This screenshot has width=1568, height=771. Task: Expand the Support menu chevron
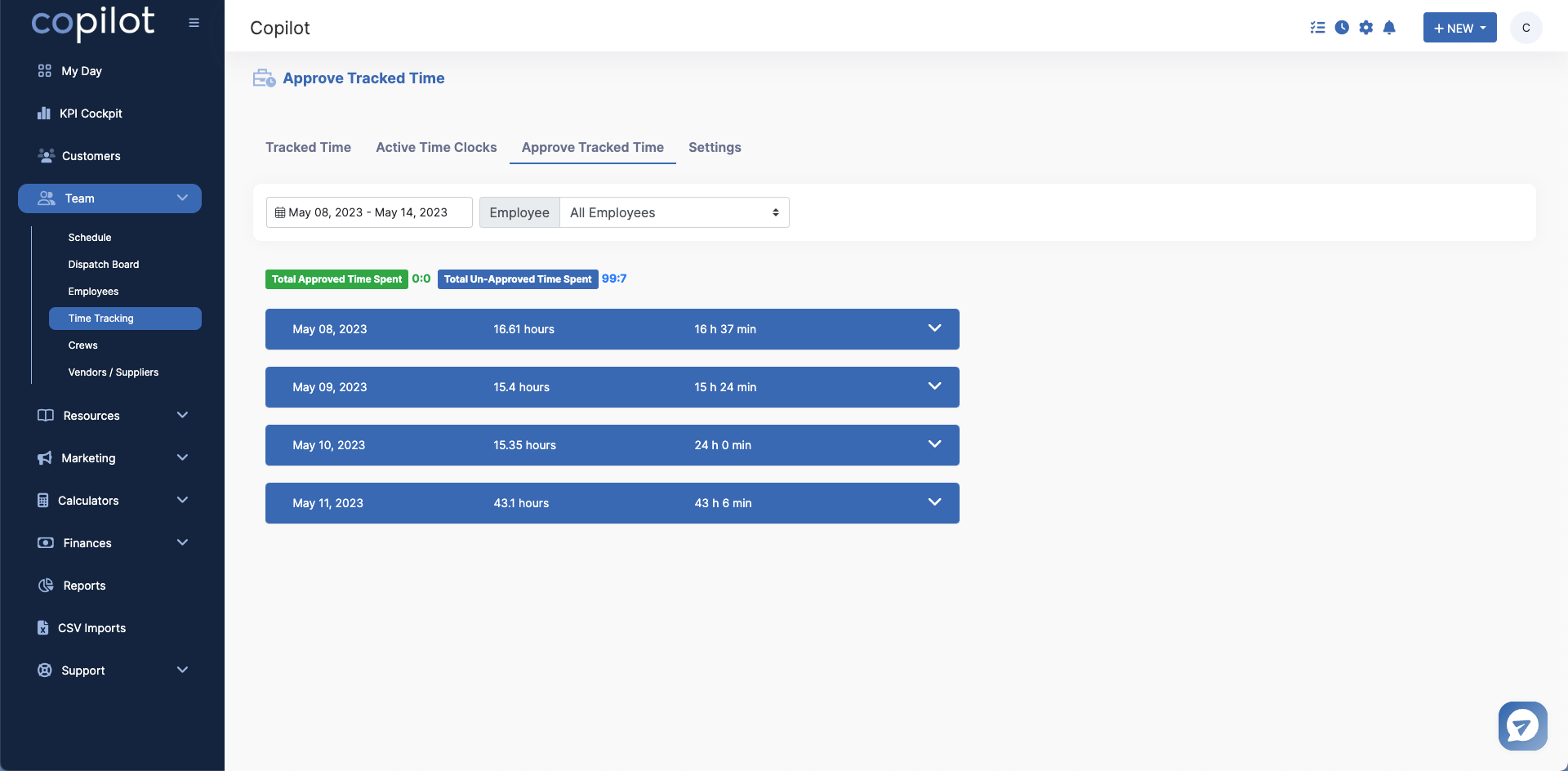pos(182,670)
